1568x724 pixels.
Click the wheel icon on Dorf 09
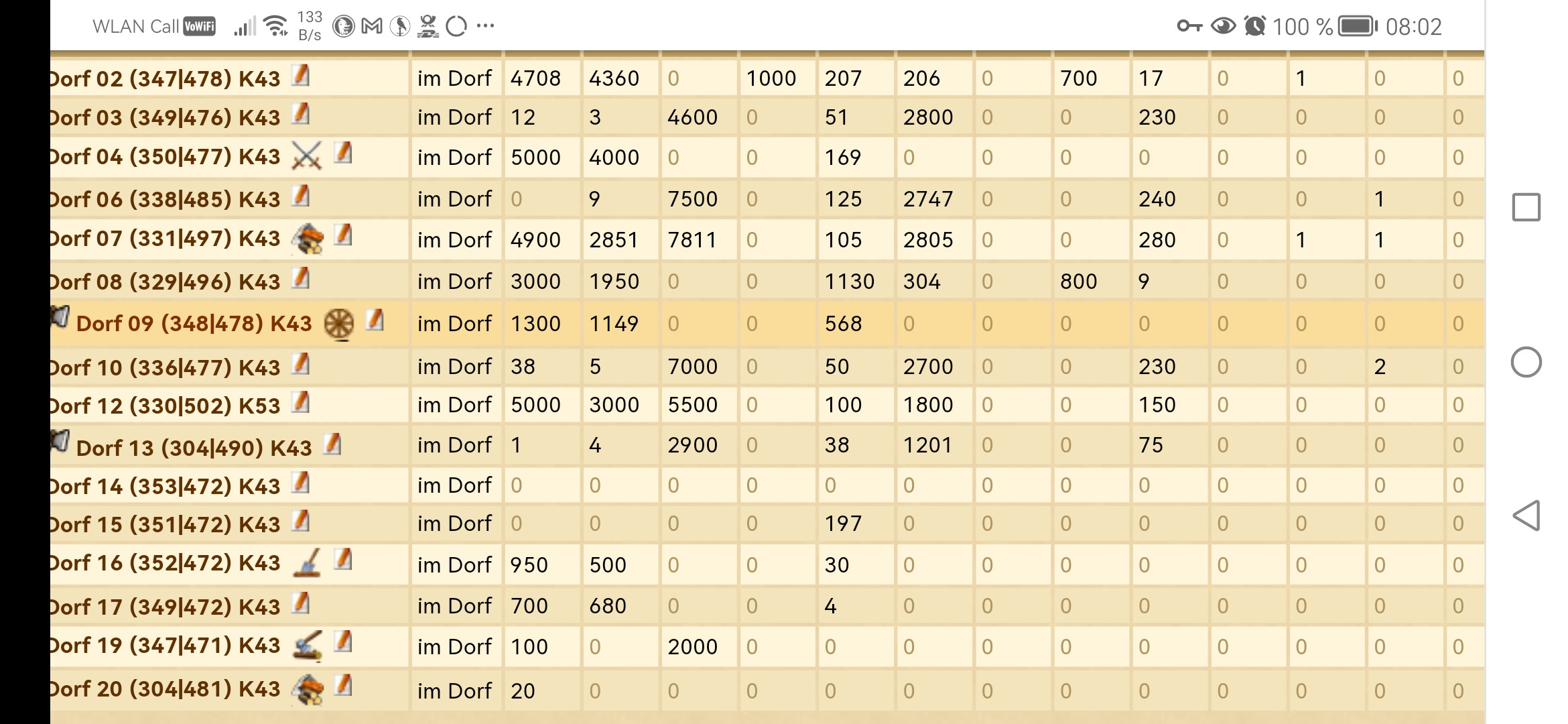click(339, 324)
